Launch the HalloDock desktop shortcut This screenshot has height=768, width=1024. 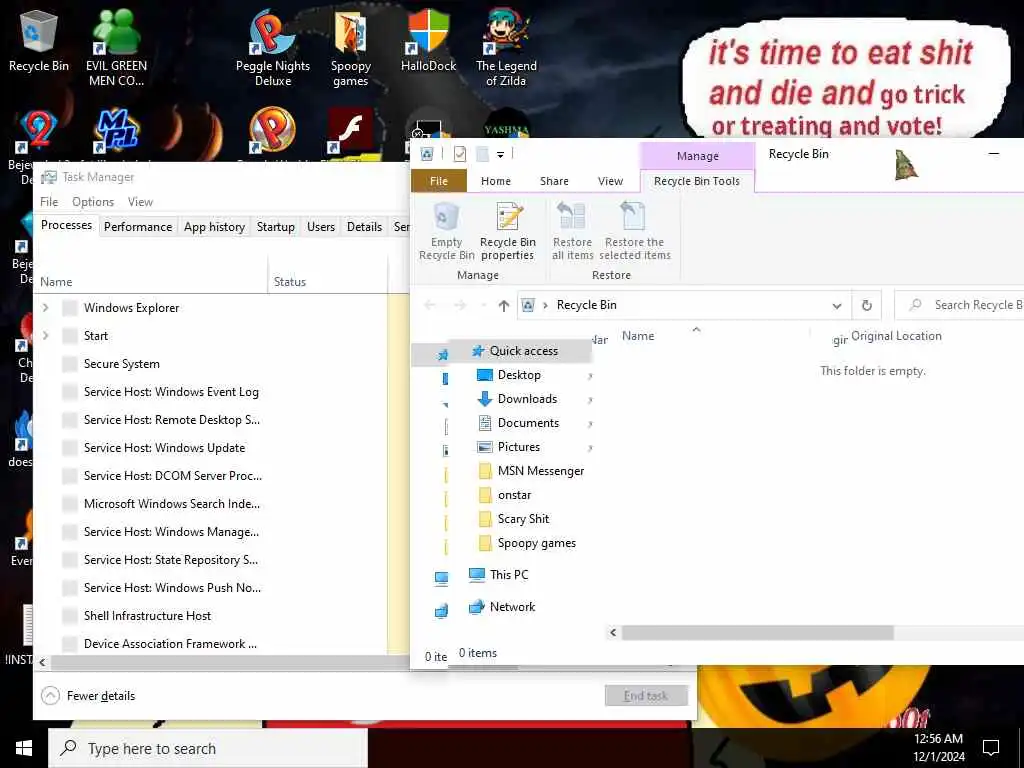coord(428,40)
